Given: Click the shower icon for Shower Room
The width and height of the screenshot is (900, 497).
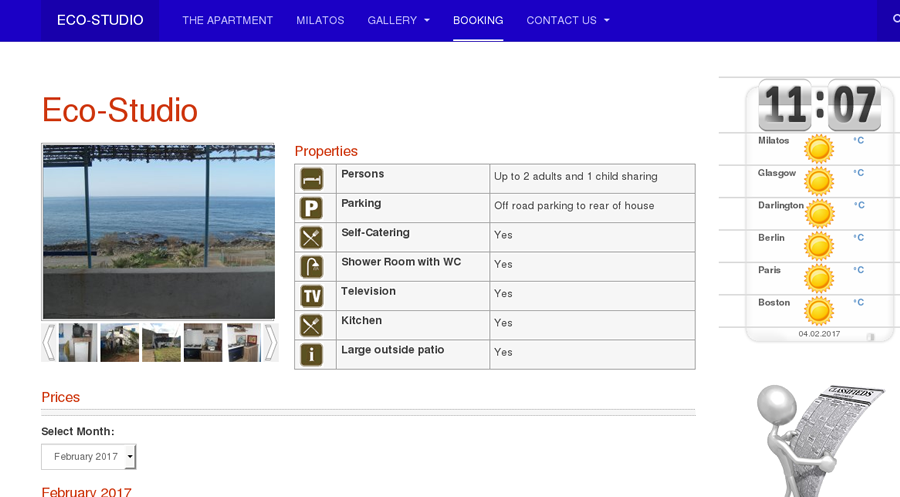Looking at the screenshot, I should point(311,267).
